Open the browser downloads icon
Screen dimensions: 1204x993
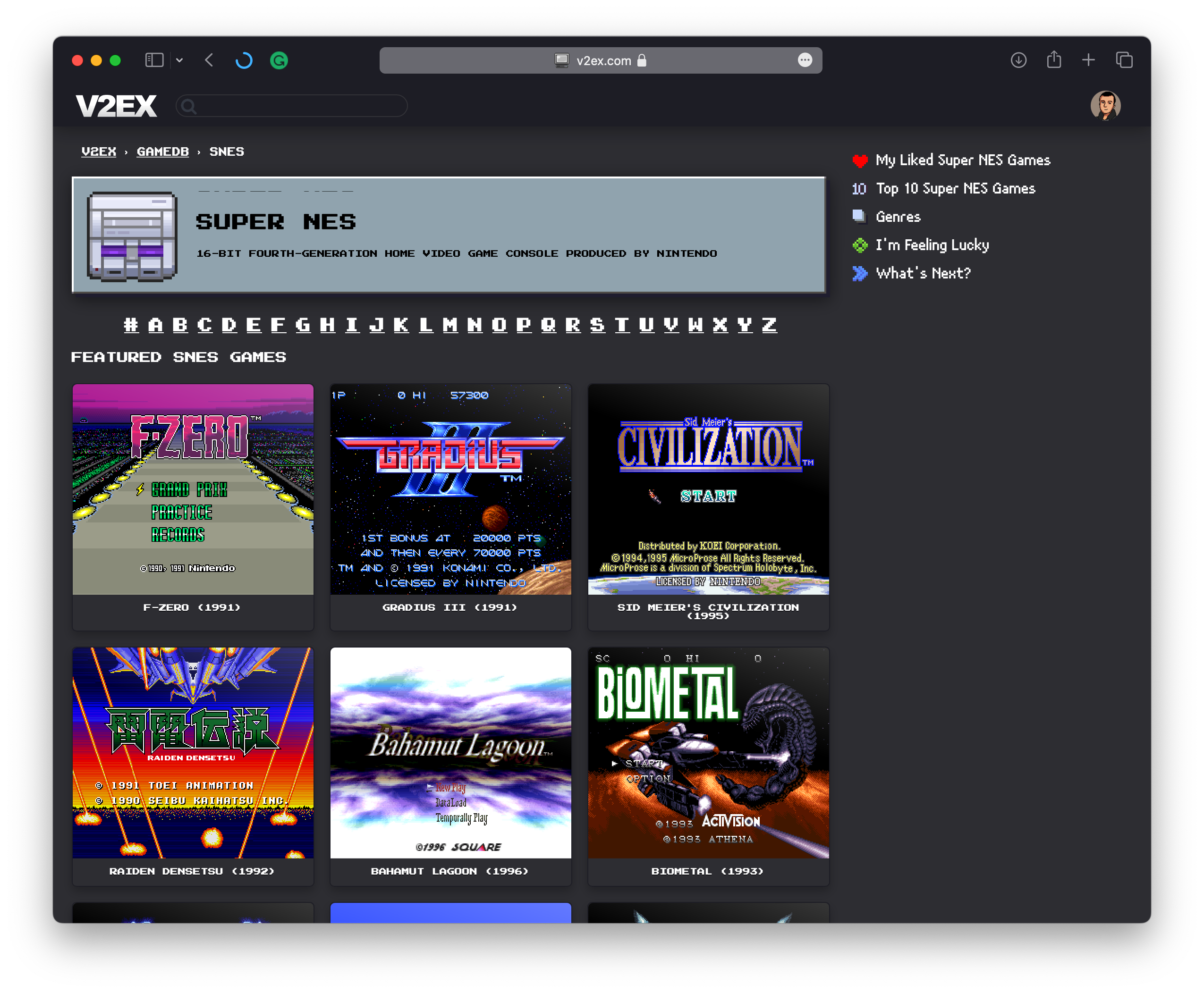[x=1018, y=60]
